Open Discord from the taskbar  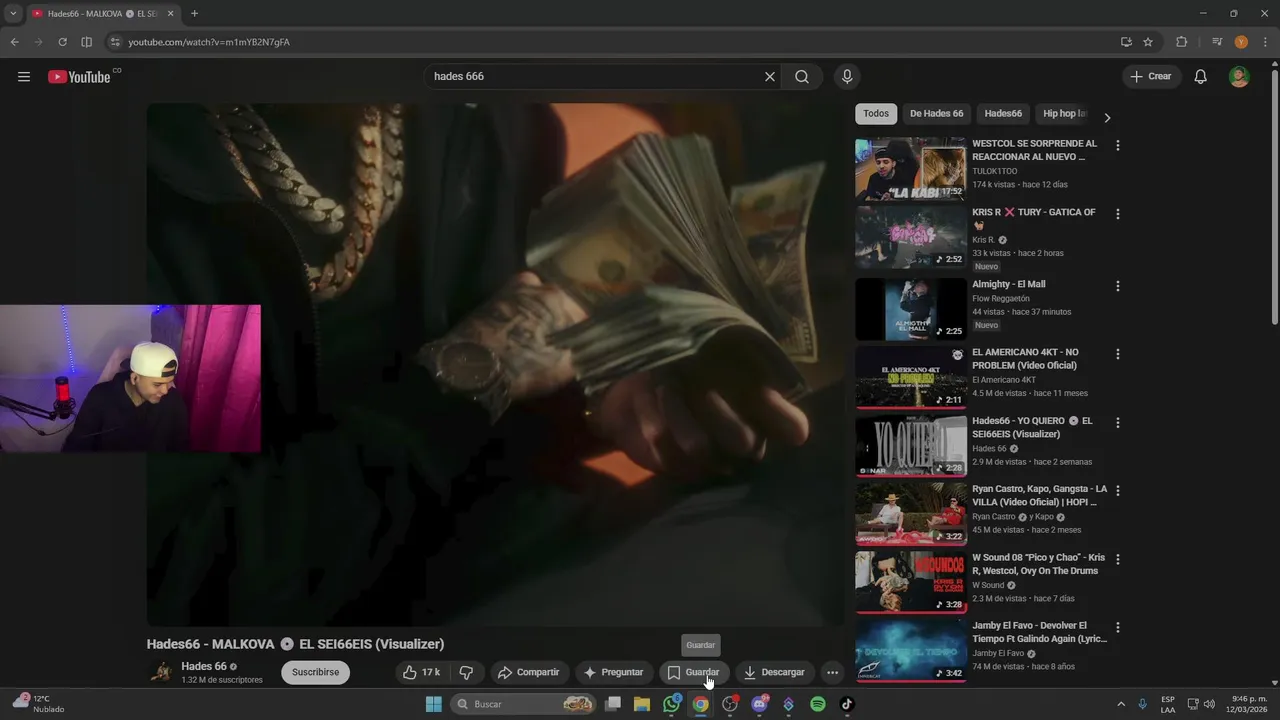pyautogui.click(x=759, y=704)
